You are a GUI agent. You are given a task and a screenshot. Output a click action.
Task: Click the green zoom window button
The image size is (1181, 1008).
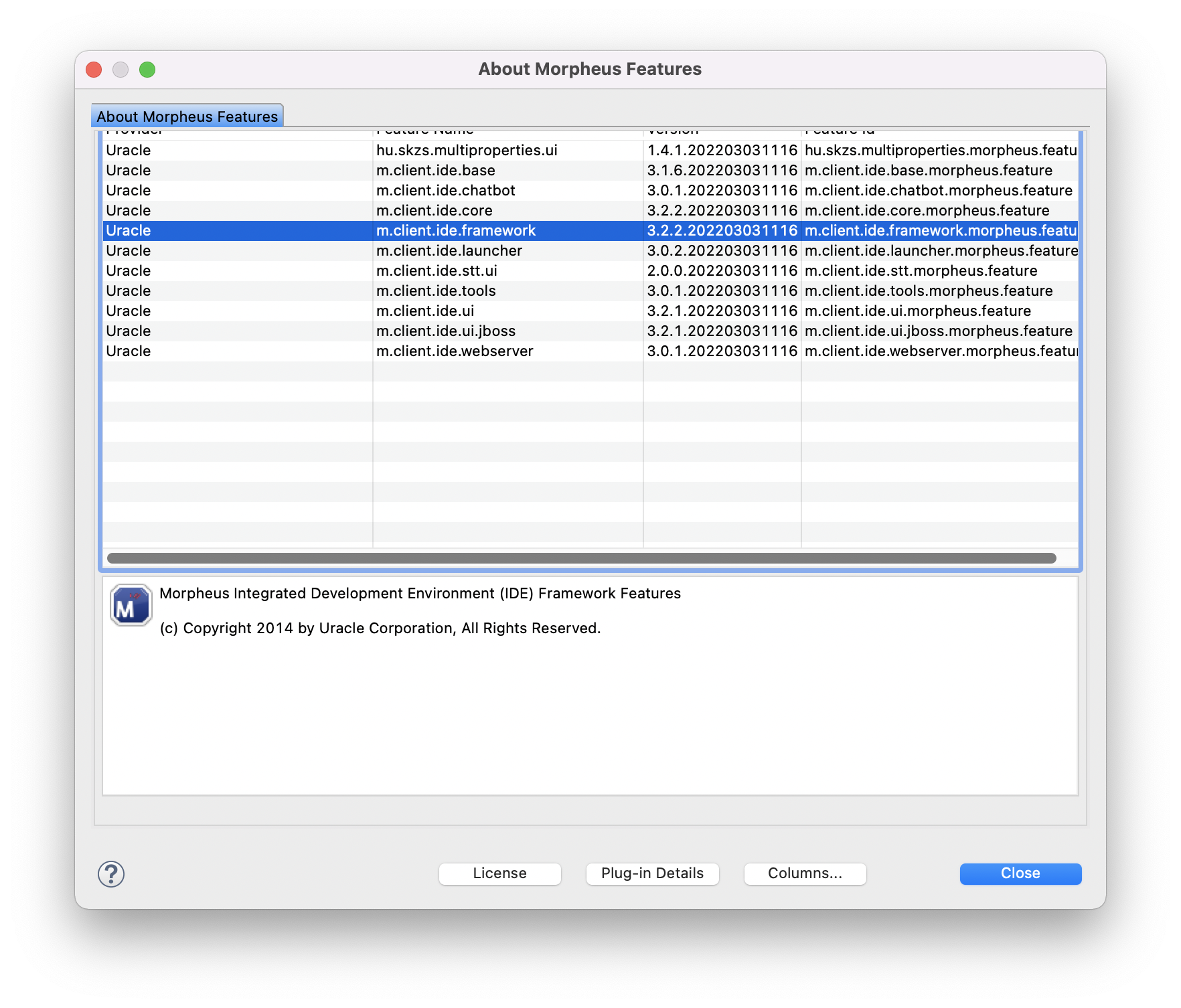147,70
